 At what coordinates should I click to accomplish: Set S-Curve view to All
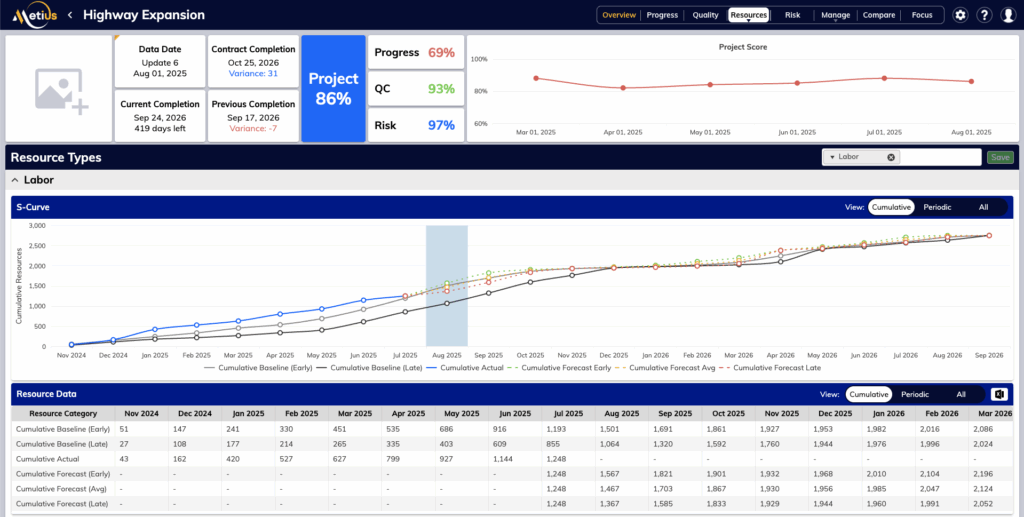click(x=983, y=207)
